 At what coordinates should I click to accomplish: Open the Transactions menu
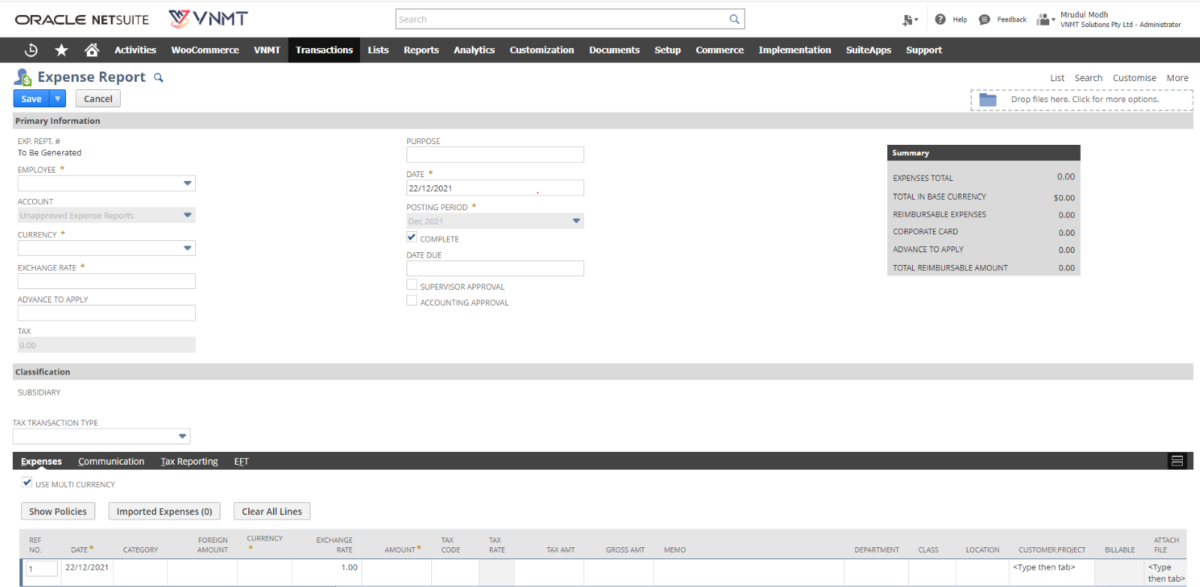coord(323,49)
